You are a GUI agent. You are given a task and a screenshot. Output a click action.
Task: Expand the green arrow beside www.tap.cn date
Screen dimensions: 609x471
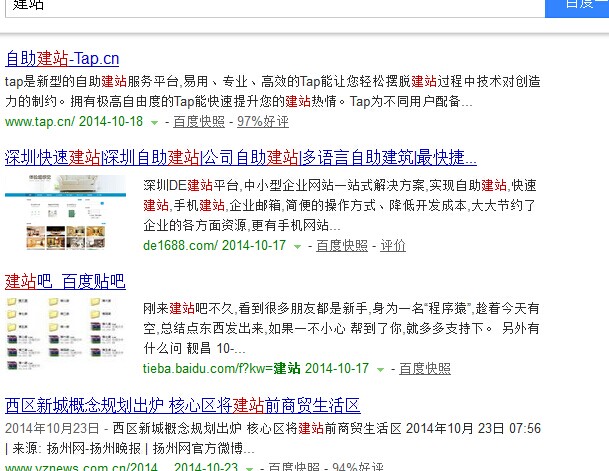(x=155, y=123)
